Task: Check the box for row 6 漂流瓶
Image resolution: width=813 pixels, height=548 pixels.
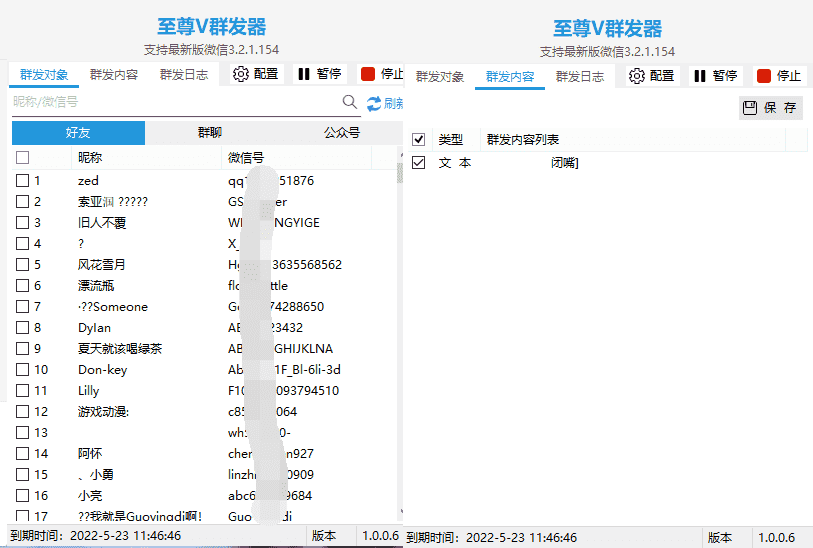Action: [22, 286]
